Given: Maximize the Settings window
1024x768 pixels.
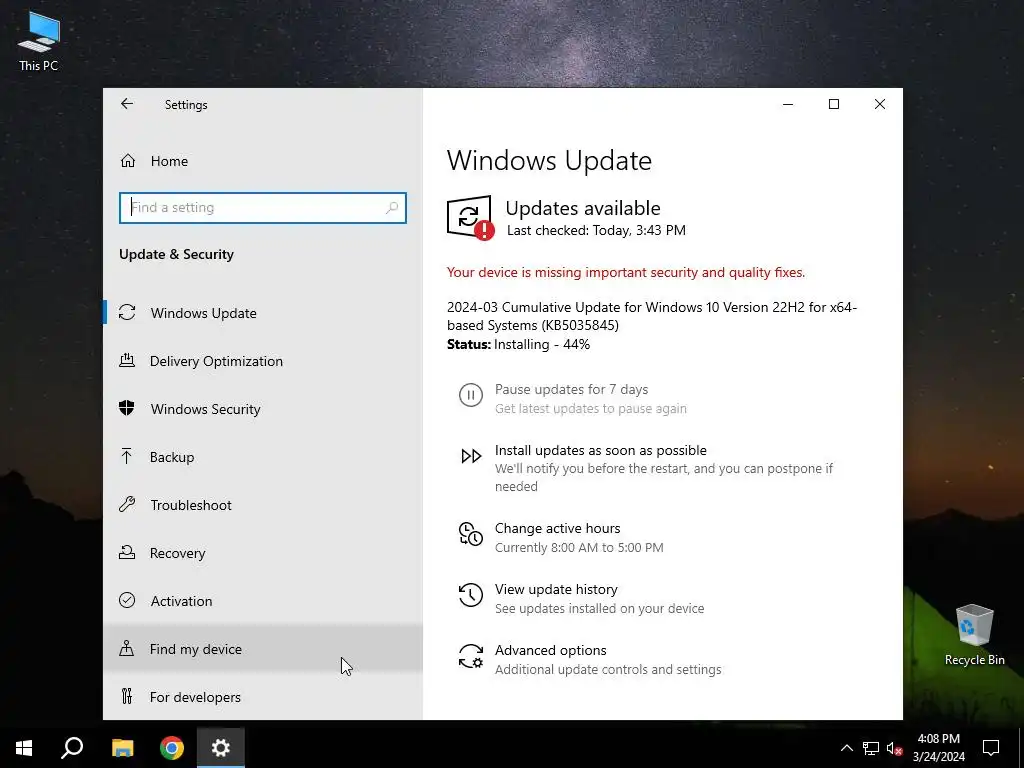Looking at the screenshot, I should 834,104.
